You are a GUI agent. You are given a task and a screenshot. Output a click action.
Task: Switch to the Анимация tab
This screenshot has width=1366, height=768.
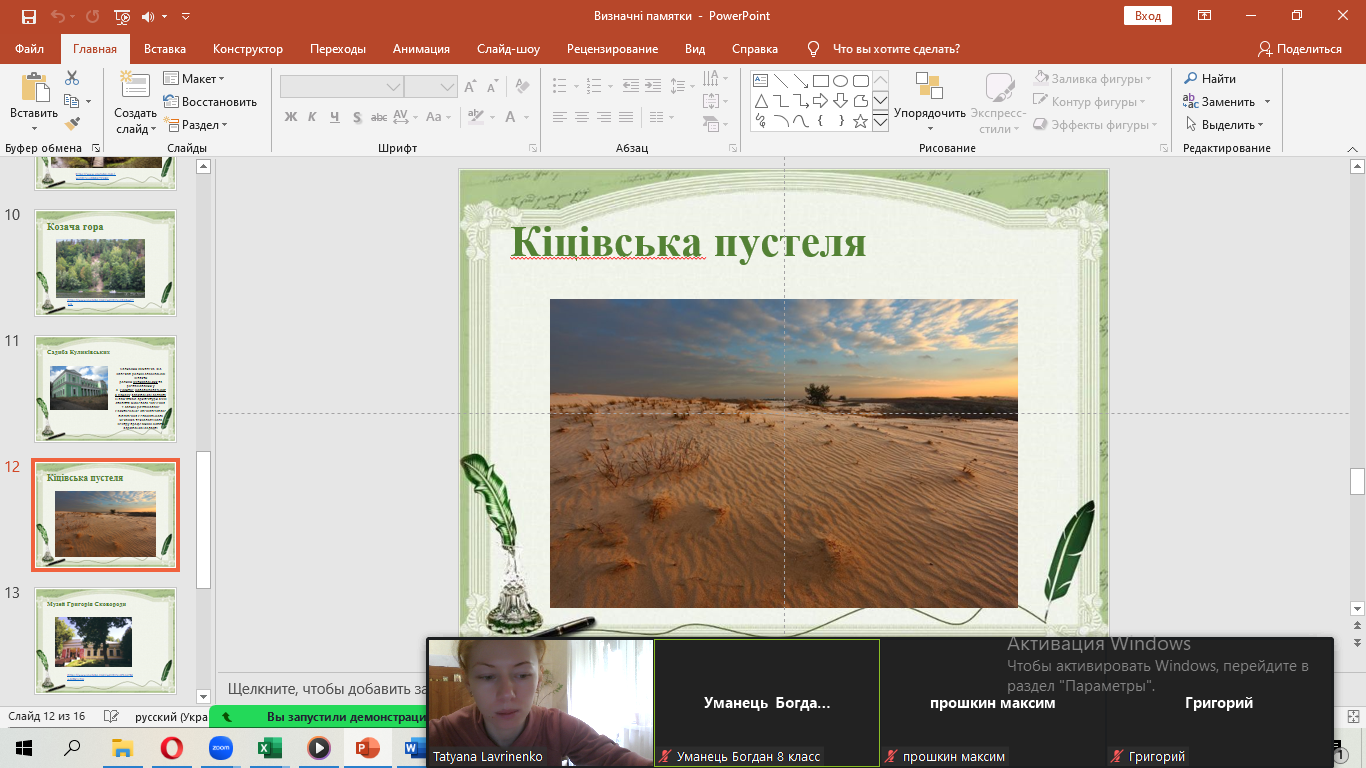tap(421, 49)
